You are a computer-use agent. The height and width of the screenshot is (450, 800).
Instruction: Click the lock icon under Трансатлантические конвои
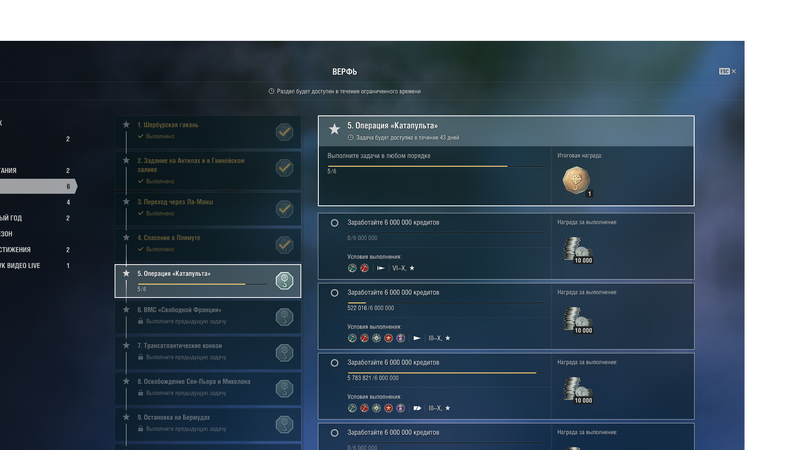click(140, 357)
